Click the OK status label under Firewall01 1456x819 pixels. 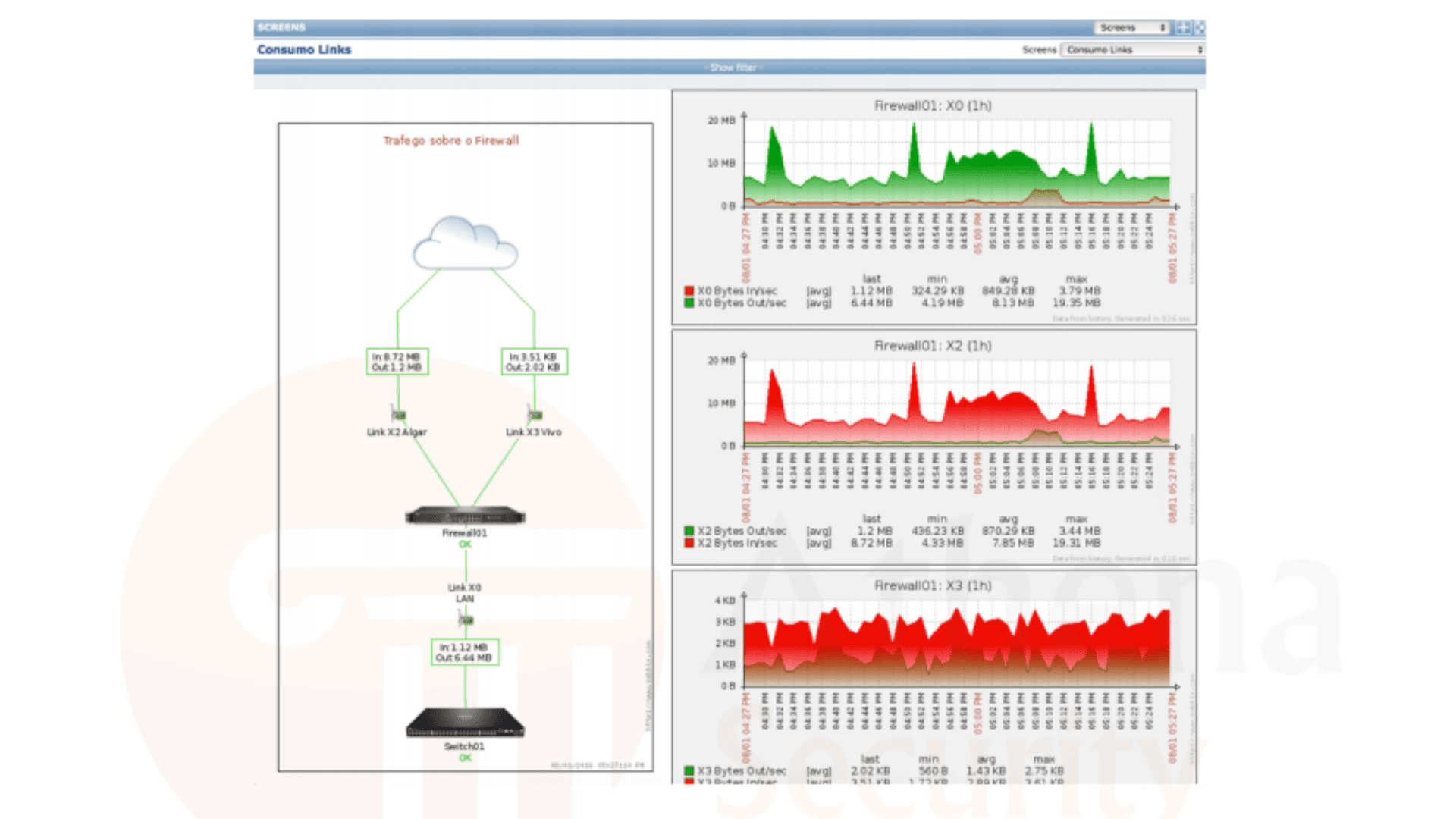click(465, 542)
